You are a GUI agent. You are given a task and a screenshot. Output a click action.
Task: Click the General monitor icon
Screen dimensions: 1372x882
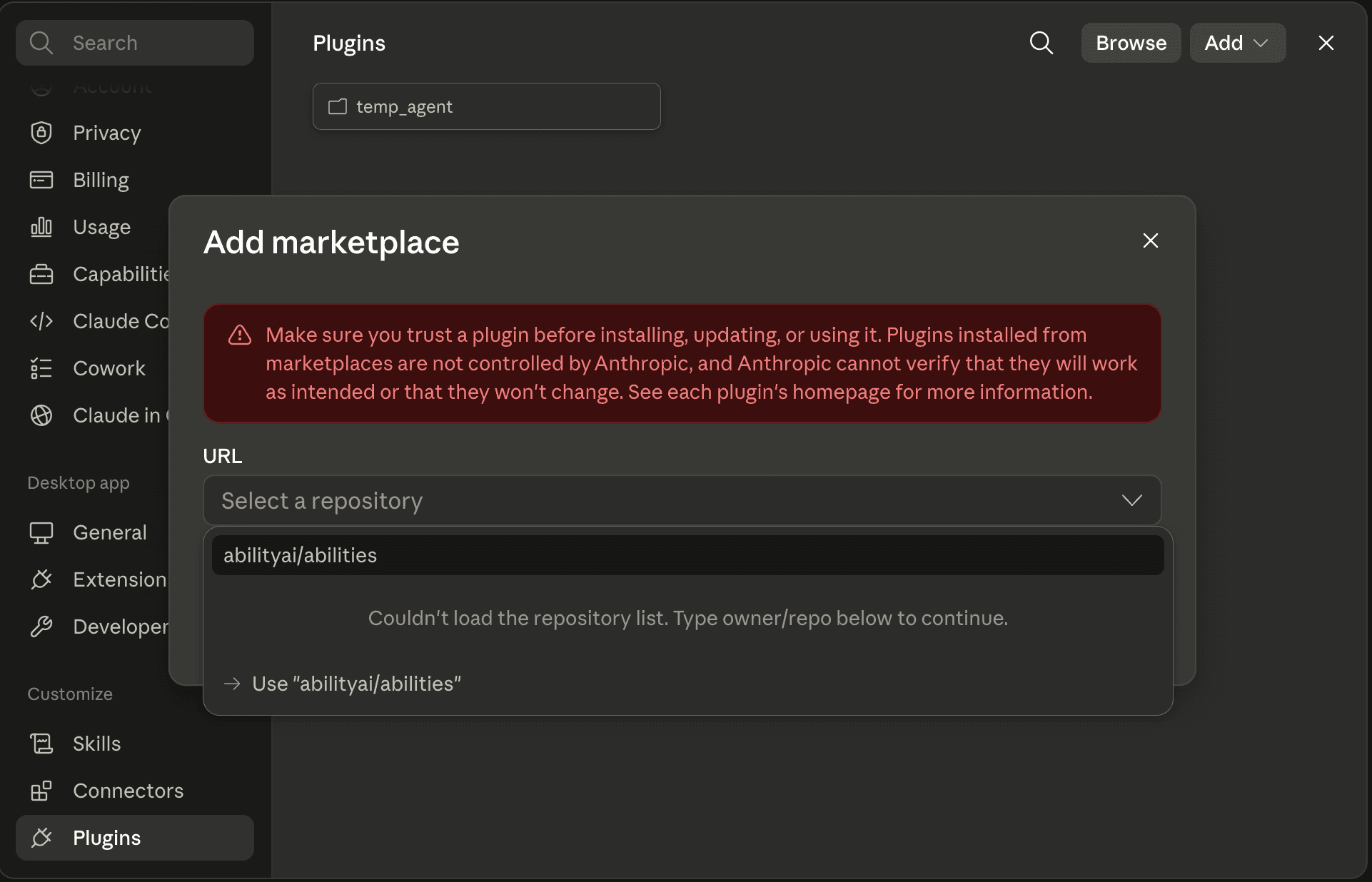[41, 532]
